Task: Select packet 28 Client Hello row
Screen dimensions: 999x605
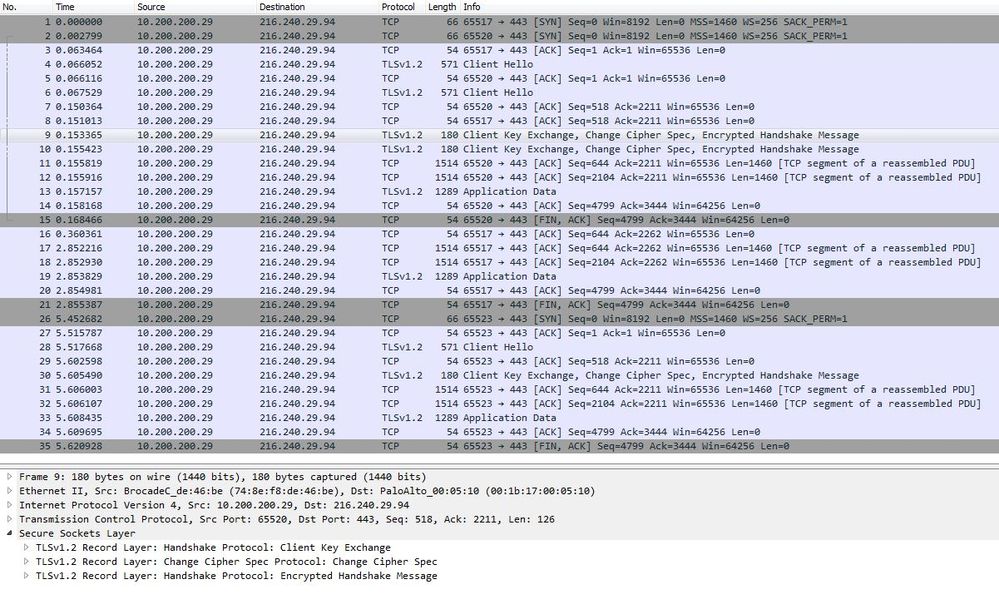Action: click(500, 347)
